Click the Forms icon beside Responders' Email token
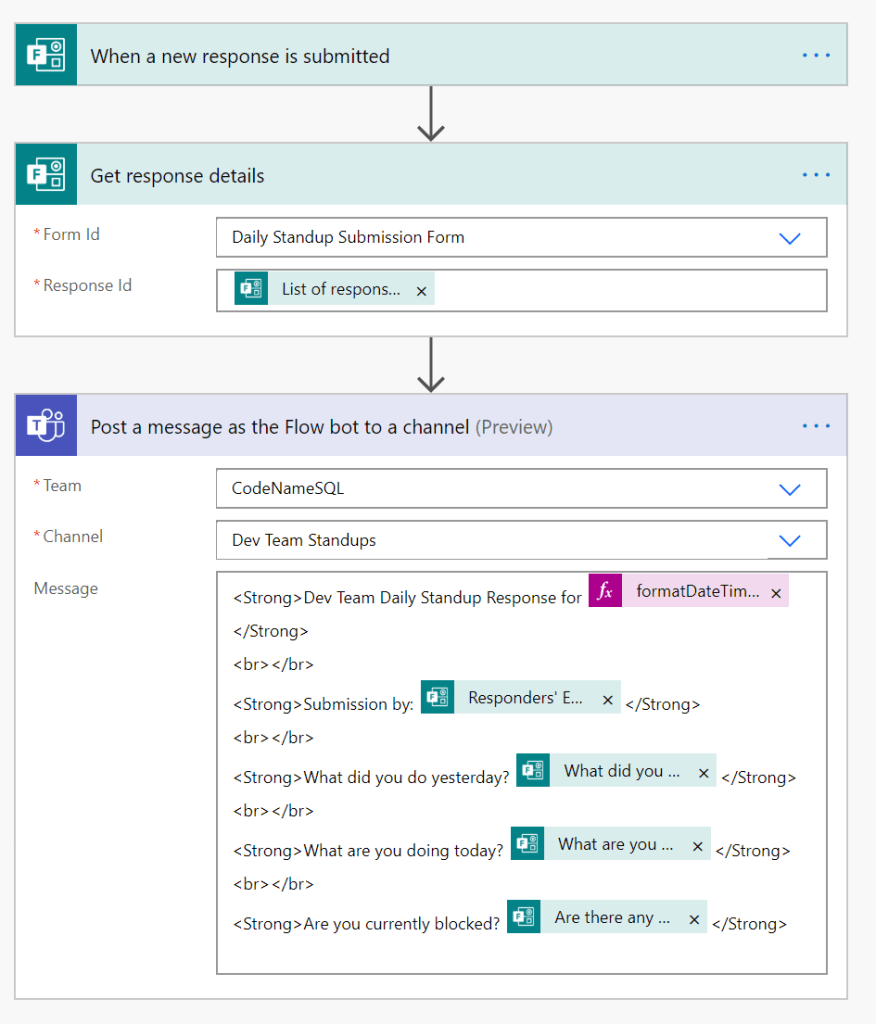 pyautogui.click(x=438, y=698)
